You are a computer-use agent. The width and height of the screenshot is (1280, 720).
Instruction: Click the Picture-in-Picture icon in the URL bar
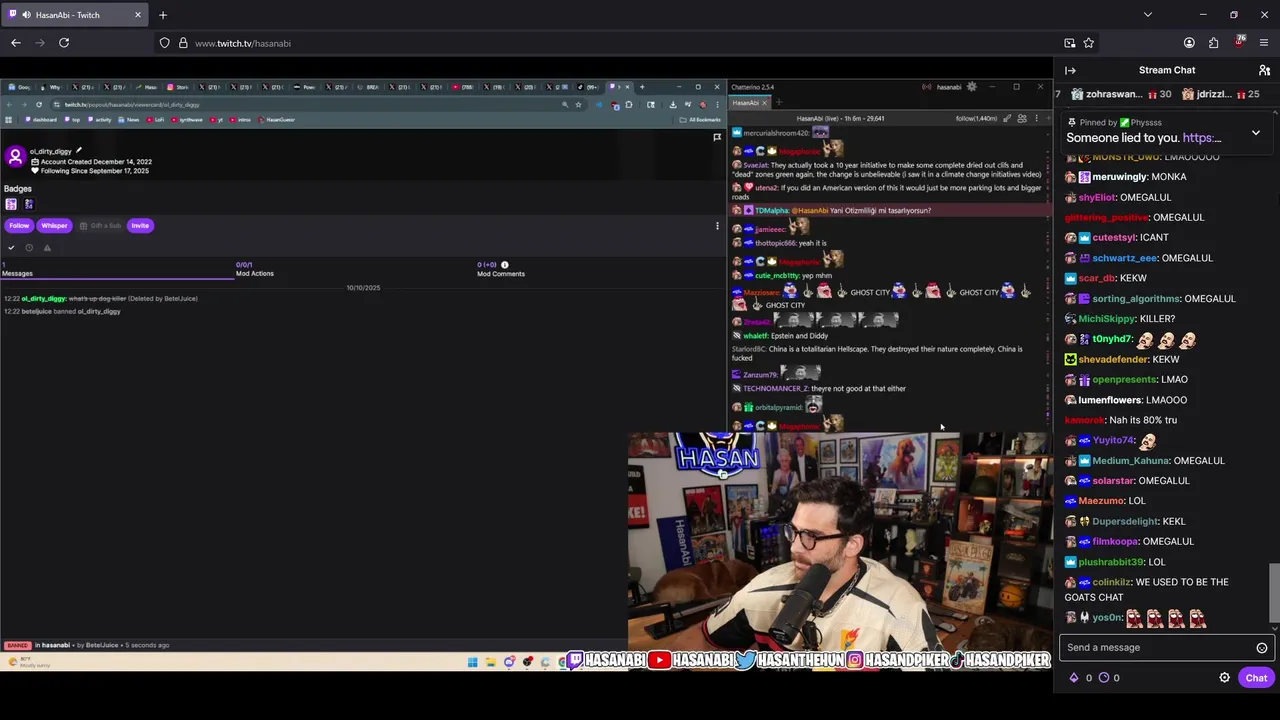(1070, 43)
